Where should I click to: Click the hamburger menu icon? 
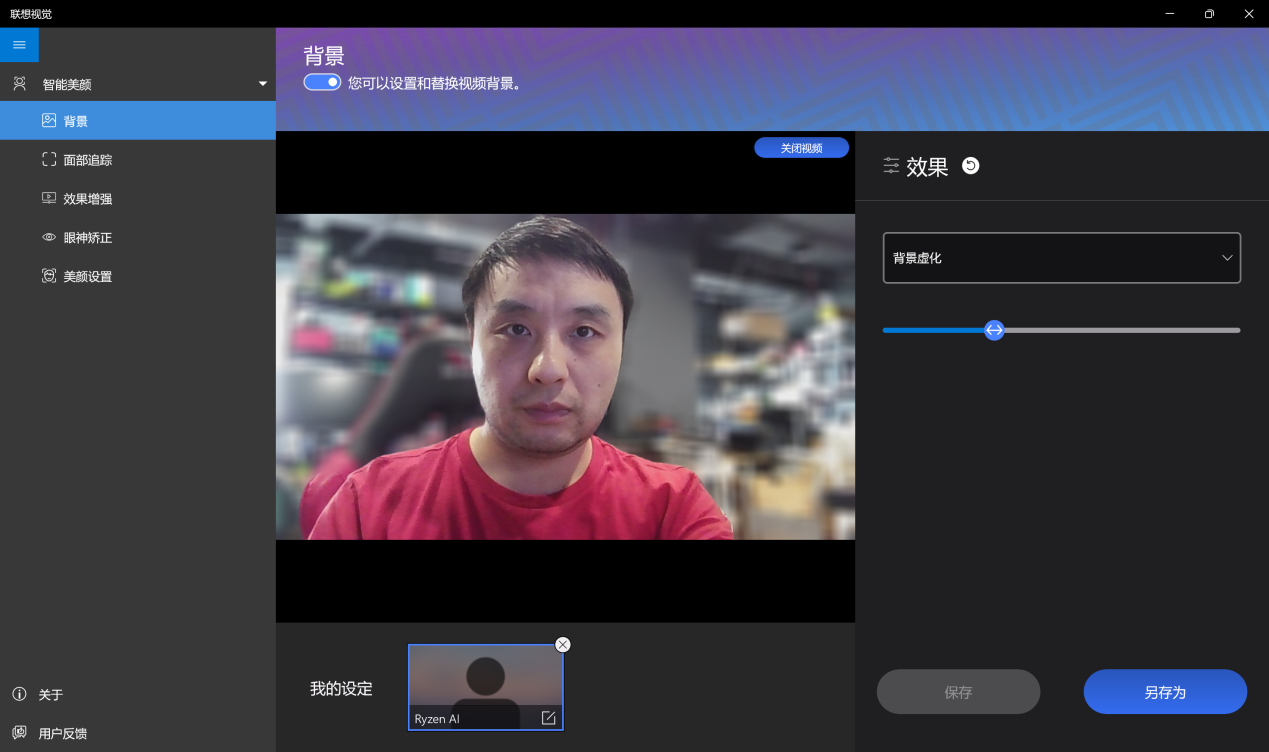[x=19, y=45]
